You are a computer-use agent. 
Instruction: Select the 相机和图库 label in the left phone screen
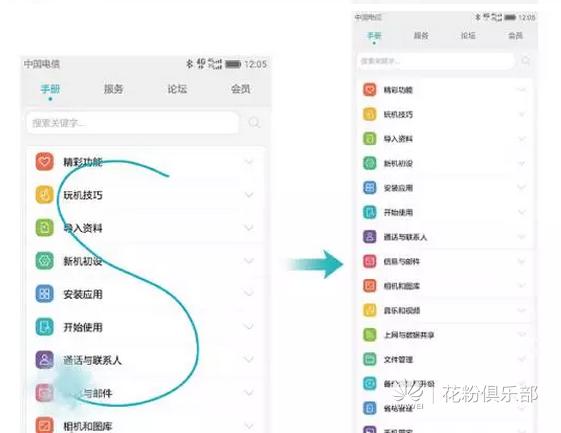[x=88, y=426]
